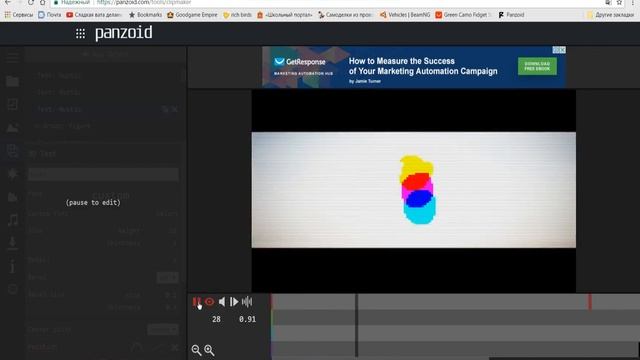Open the Сервисы apps bookmark
Viewport: 640px width, 360px height.
pos(19,15)
